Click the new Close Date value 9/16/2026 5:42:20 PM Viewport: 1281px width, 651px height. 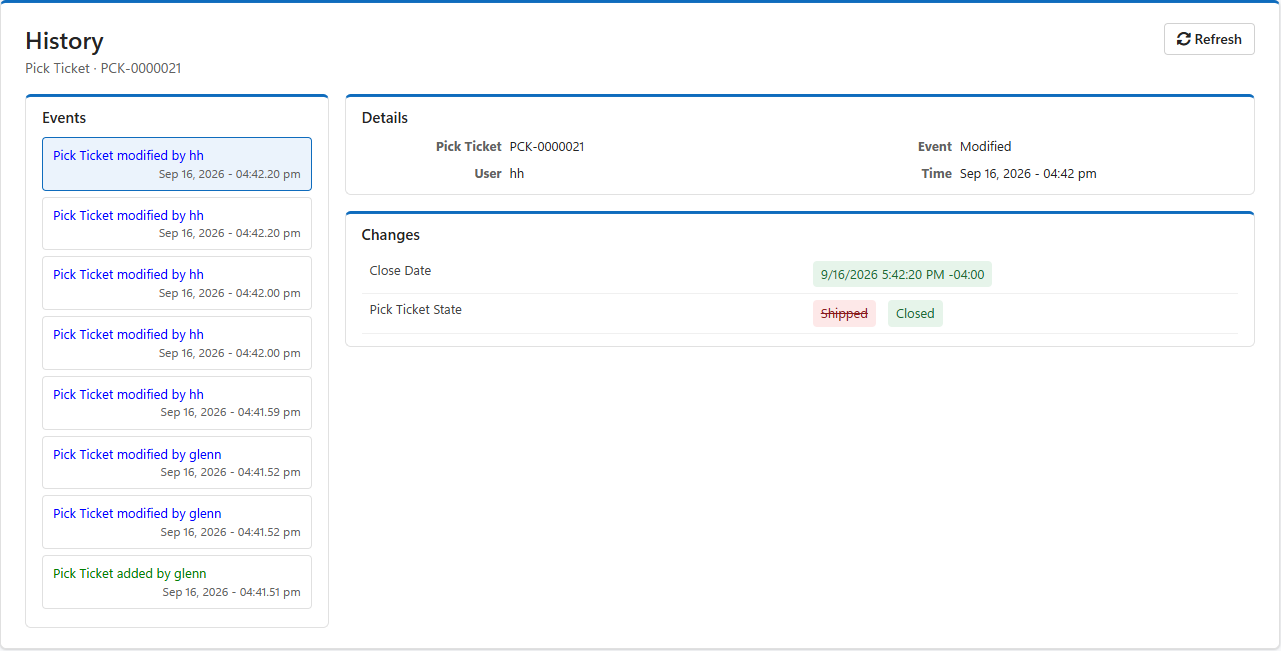902,274
